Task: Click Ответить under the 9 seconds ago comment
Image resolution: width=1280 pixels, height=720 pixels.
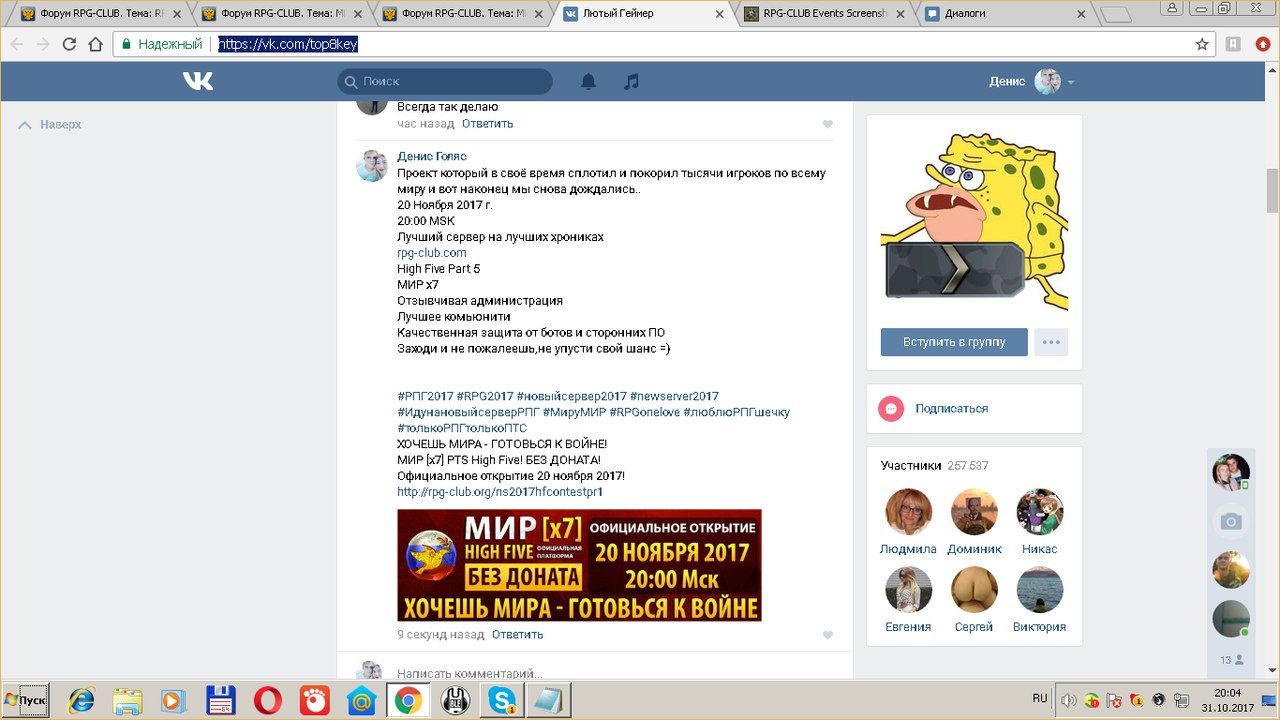Action: coord(518,635)
